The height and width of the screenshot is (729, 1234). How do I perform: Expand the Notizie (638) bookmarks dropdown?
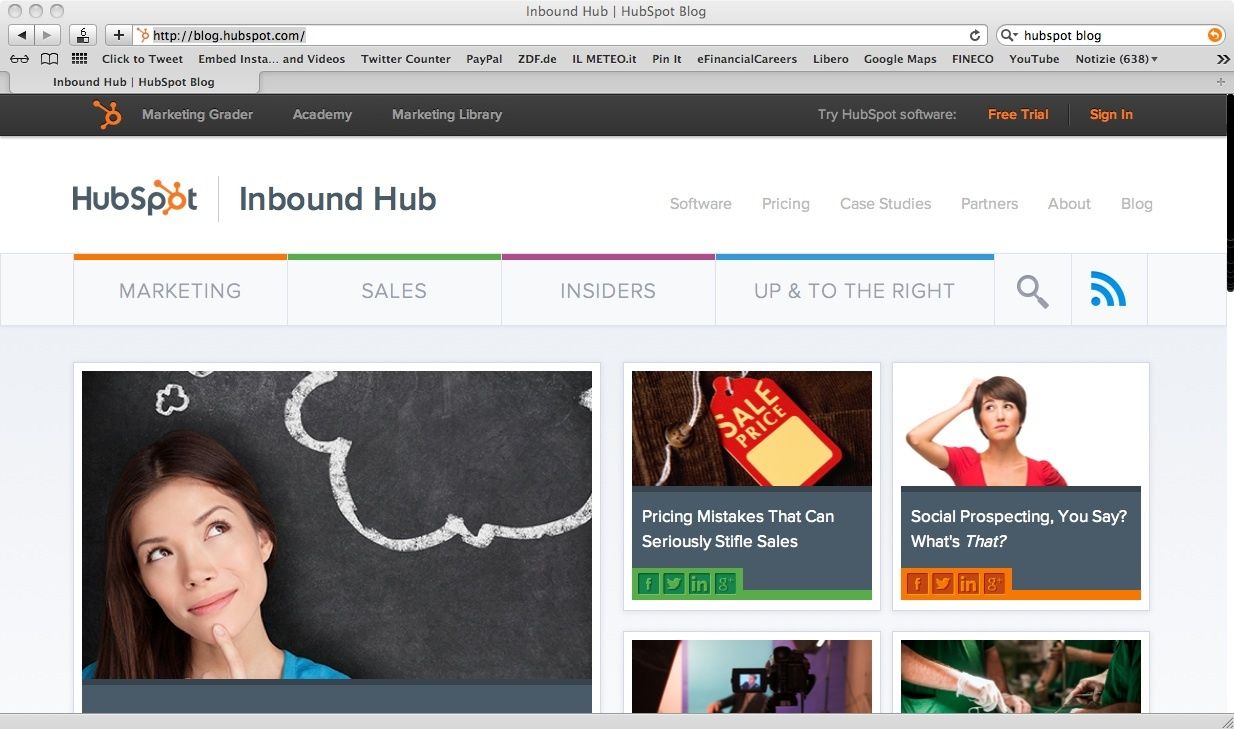[1117, 59]
